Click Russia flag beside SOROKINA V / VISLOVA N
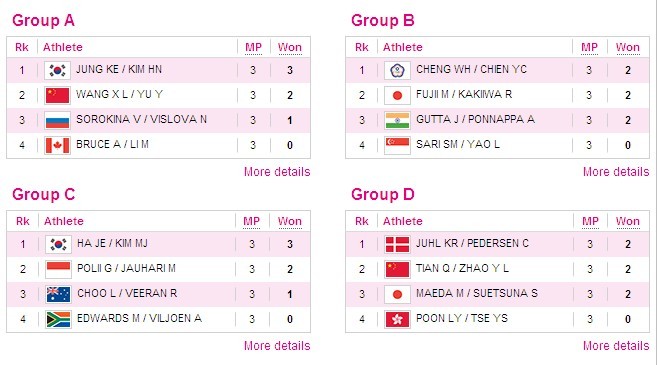The width and height of the screenshot is (657, 365). click(x=57, y=120)
